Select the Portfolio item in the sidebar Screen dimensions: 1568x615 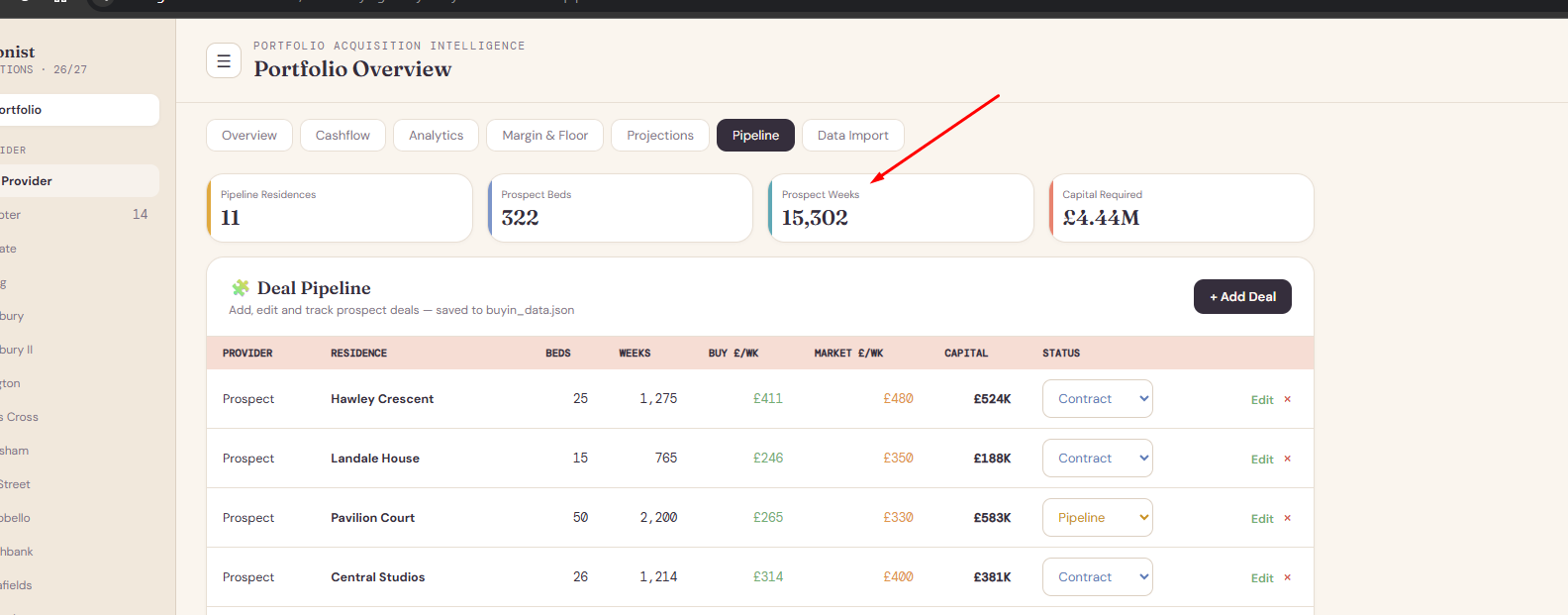79,110
